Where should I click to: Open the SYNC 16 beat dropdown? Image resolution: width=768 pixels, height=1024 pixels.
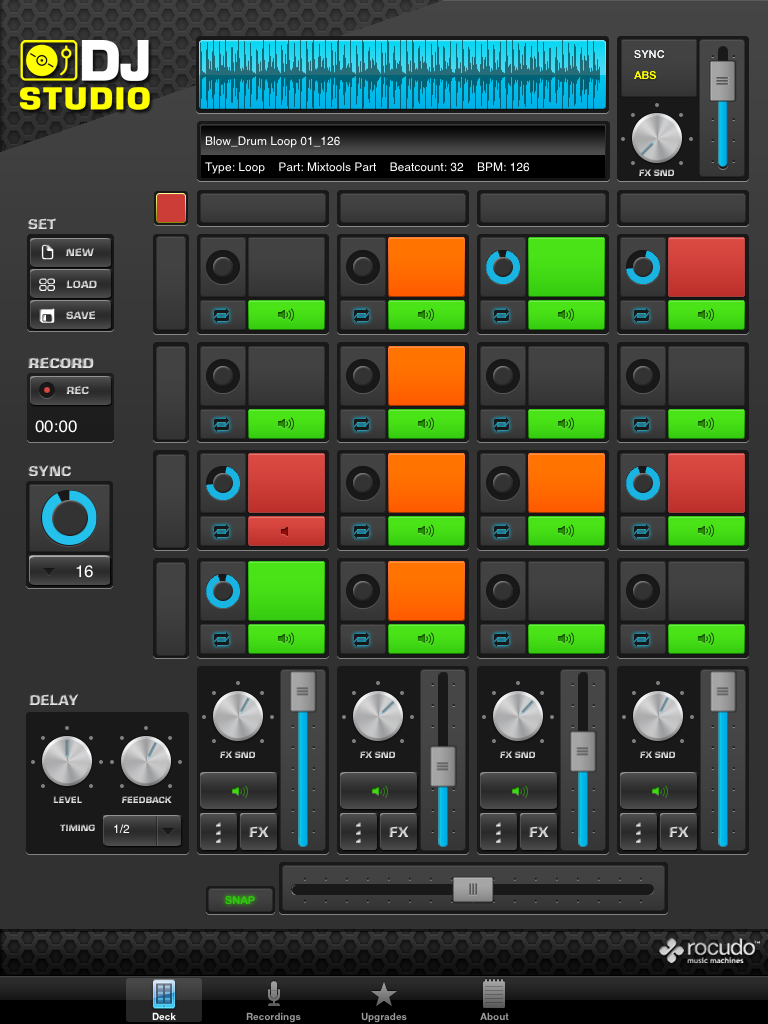coord(69,571)
